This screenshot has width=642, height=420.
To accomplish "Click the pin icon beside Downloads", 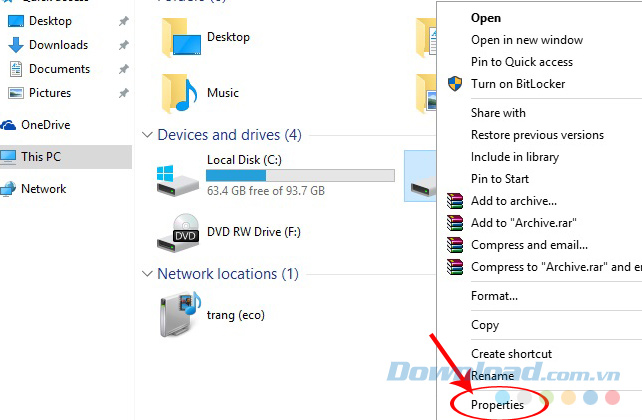I will 124,45.
